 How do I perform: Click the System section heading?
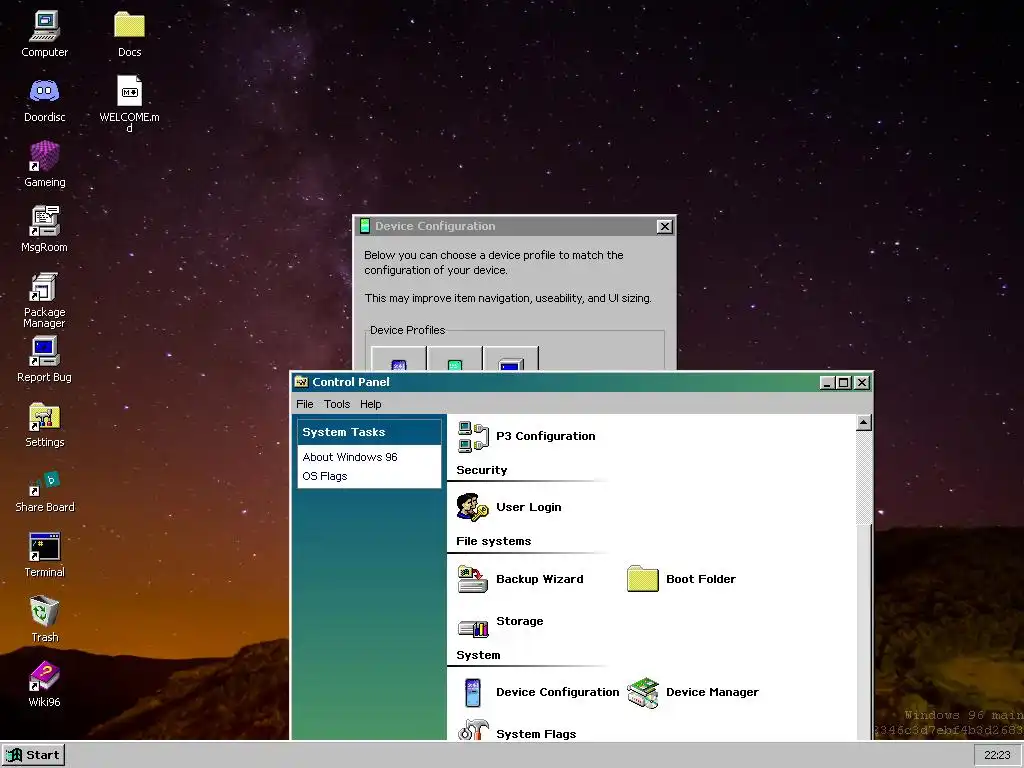(478, 655)
